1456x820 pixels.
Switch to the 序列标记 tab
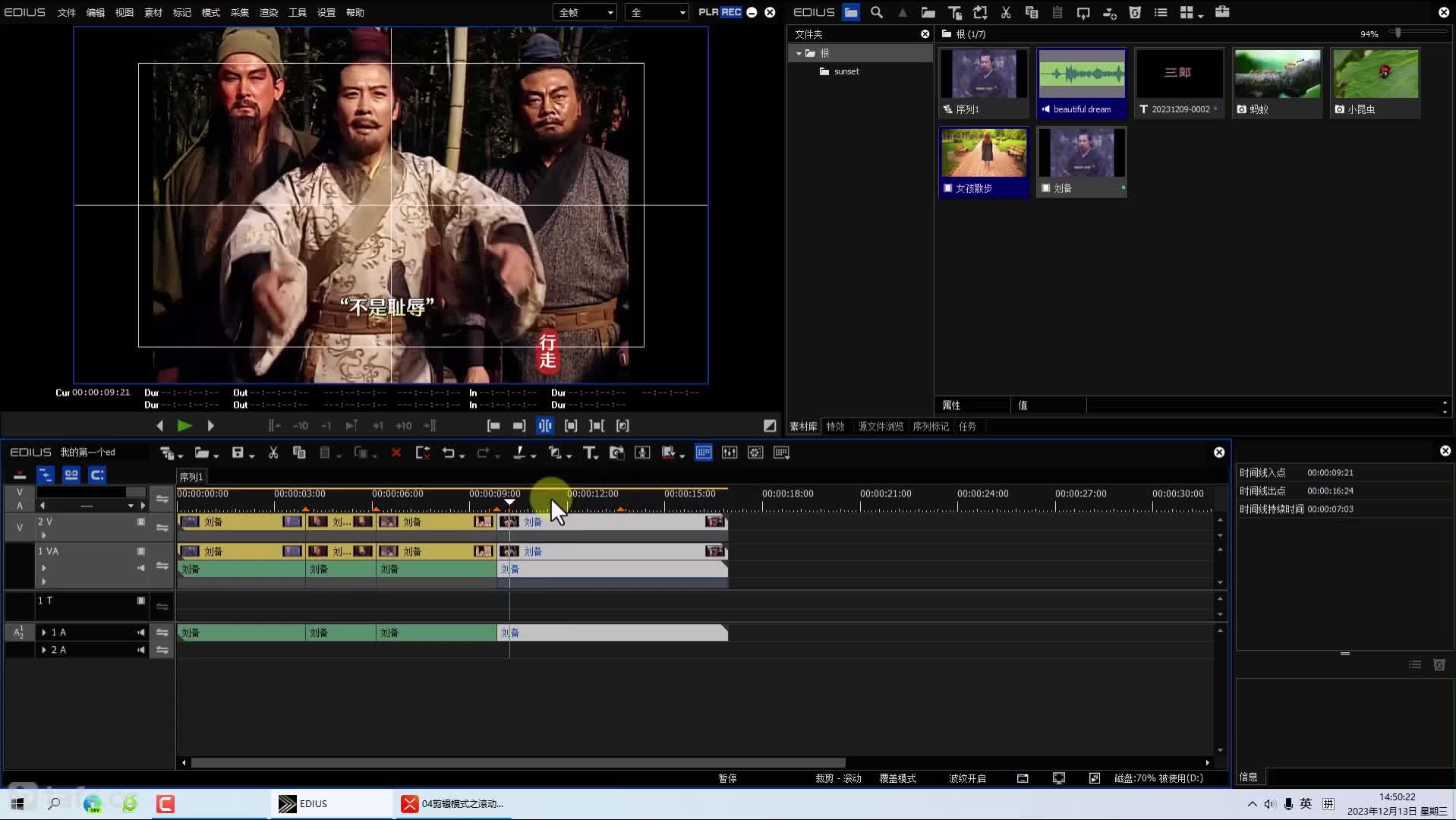pos(931,427)
